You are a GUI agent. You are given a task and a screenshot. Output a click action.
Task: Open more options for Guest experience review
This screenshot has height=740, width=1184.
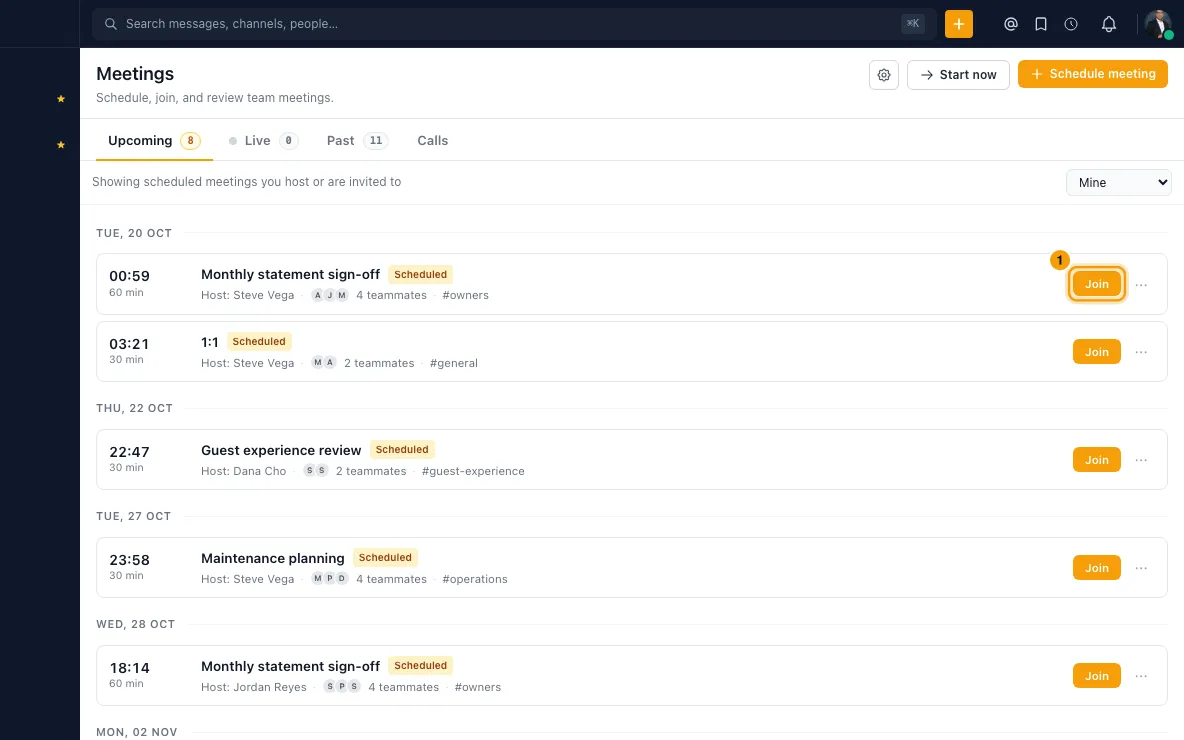pyautogui.click(x=1141, y=460)
